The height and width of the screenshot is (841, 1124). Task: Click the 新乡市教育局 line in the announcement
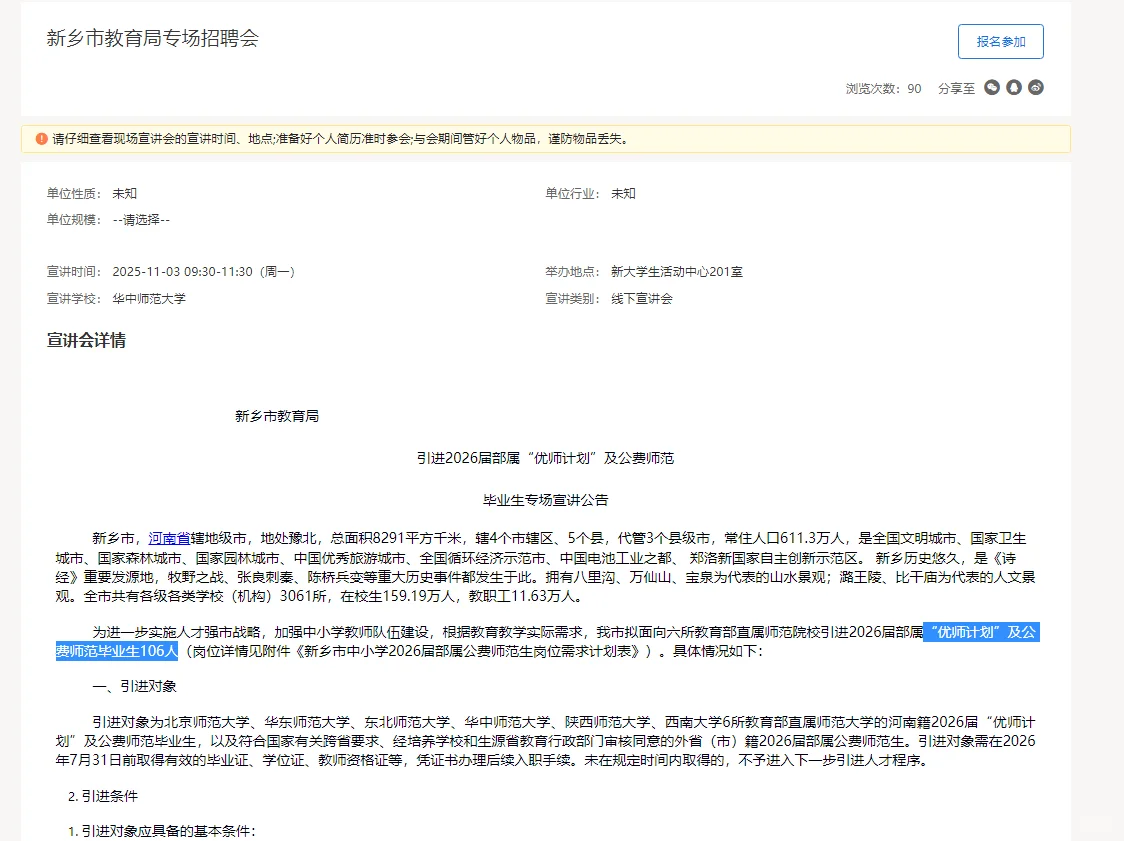pos(277,417)
